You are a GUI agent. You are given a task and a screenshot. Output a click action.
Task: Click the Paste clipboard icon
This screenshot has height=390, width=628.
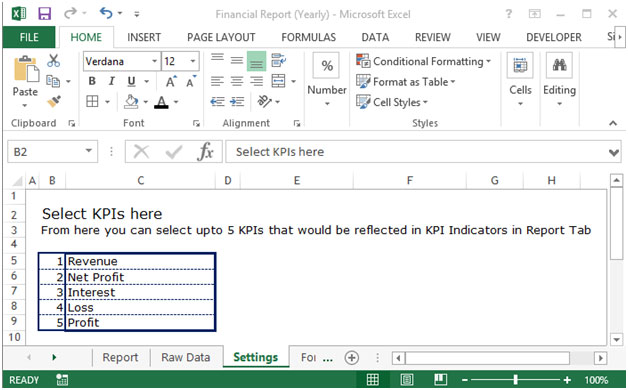(x=26, y=70)
